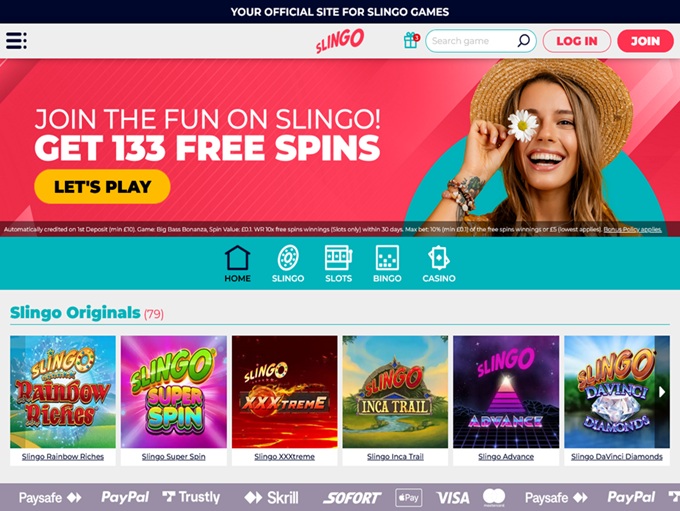Image resolution: width=680 pixels, height=511 pixels.
Task: Click the JOIN button
Action: [645, 41]
